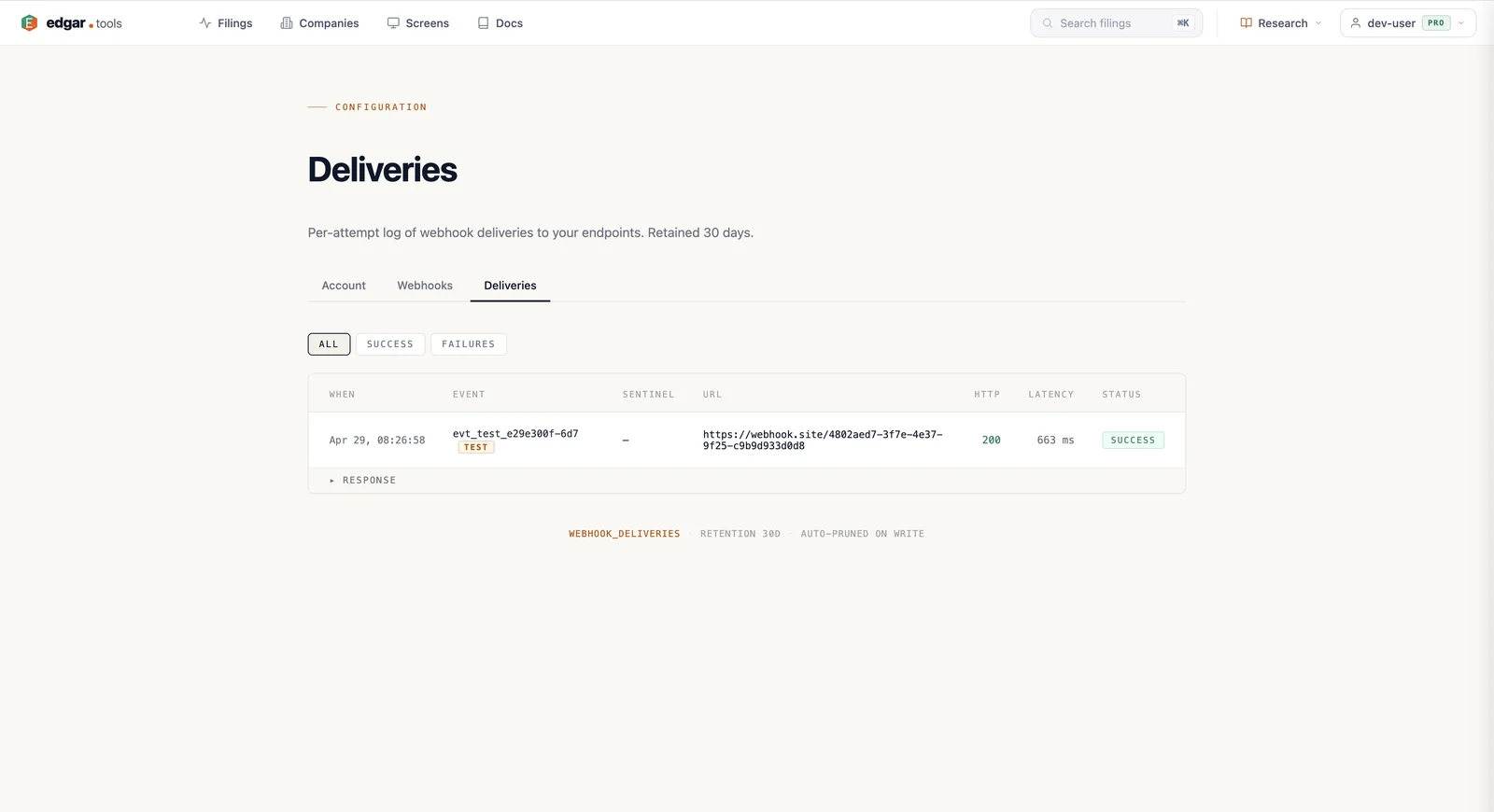The image size is (1494, 812).
Task: Click the dev-user name label
Action: point(1391,23)
